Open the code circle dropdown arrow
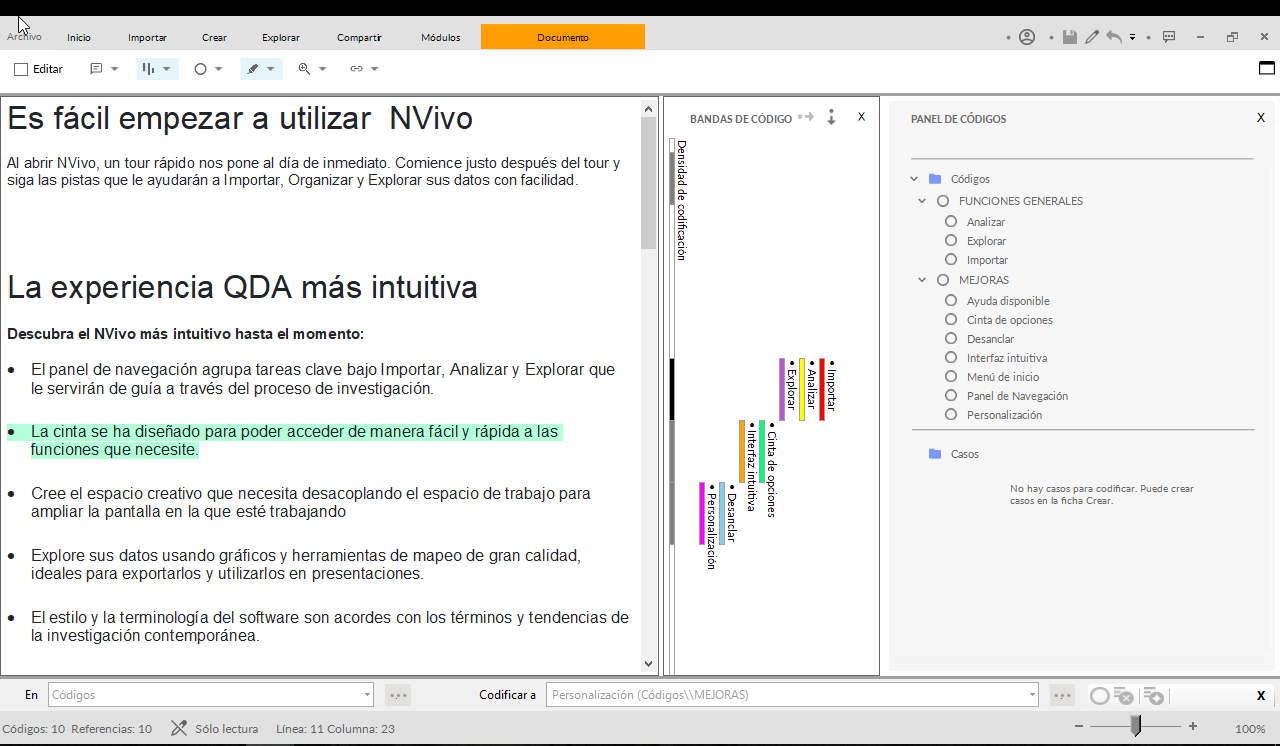This screenshot has height=746, width=1280. pos(219,69)
